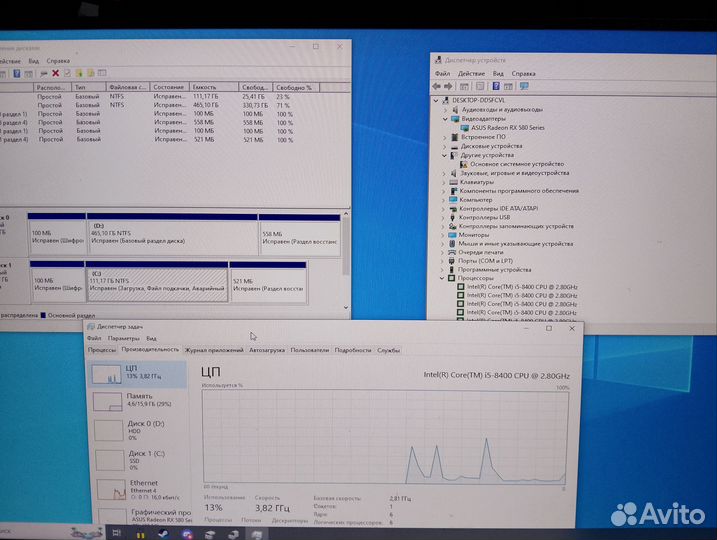Switch to the Пользователи tab

click(x=310, y=350)
